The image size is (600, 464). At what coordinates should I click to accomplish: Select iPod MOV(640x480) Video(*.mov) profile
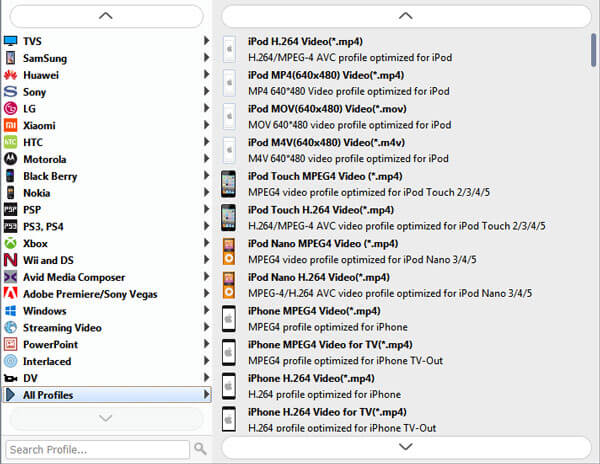405,117
